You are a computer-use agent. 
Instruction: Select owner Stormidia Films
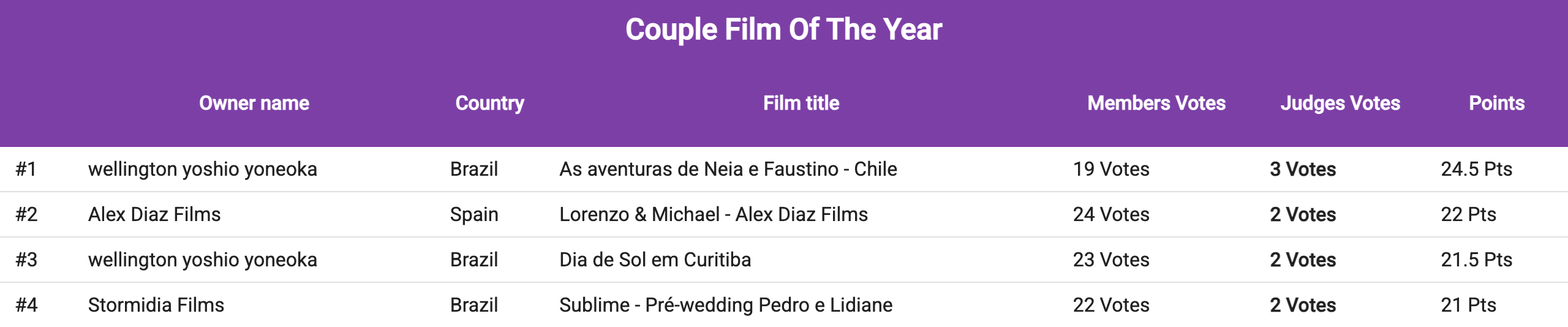click(156, 305)
